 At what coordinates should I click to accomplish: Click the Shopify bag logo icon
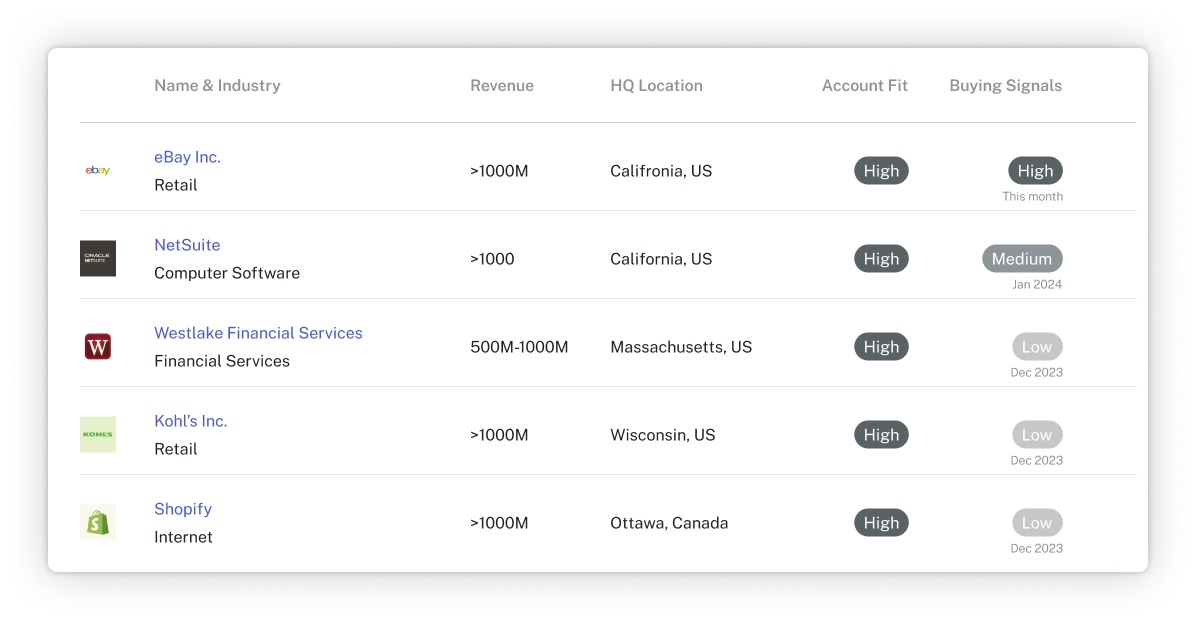tap(98, 522)
